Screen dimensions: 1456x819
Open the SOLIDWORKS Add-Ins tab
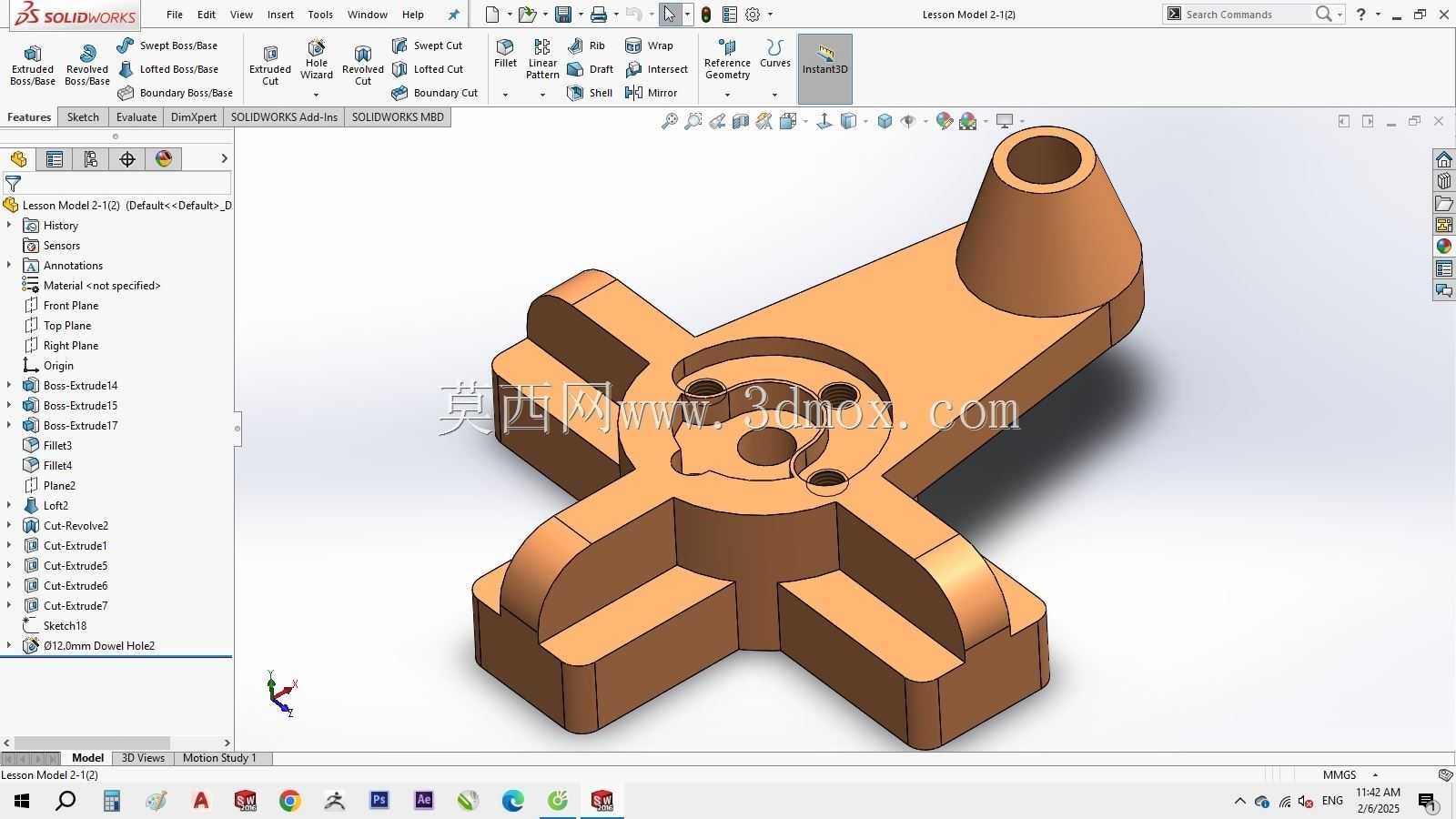284,117
